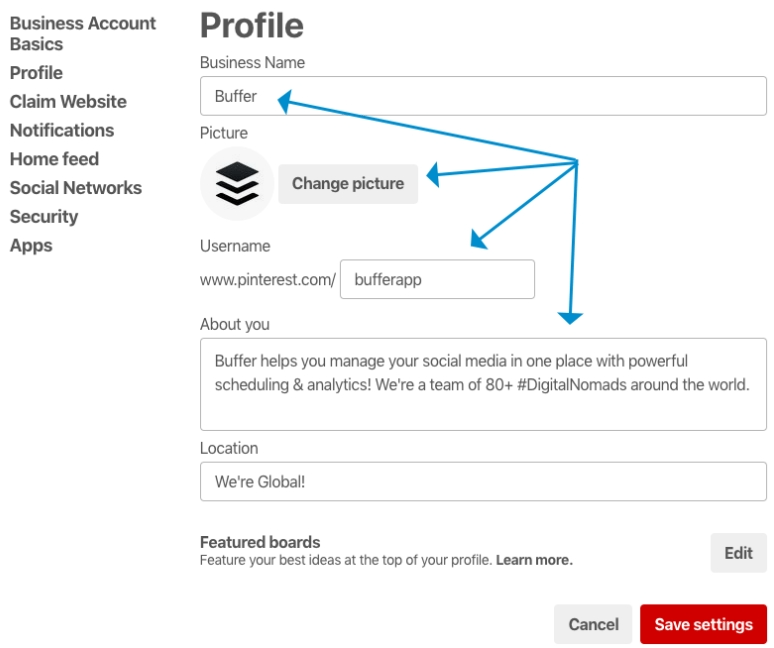The width and height of the screenshot is (774, 648).
Task: Open Business Account Basics settings section
Action: tap(82, 33)
